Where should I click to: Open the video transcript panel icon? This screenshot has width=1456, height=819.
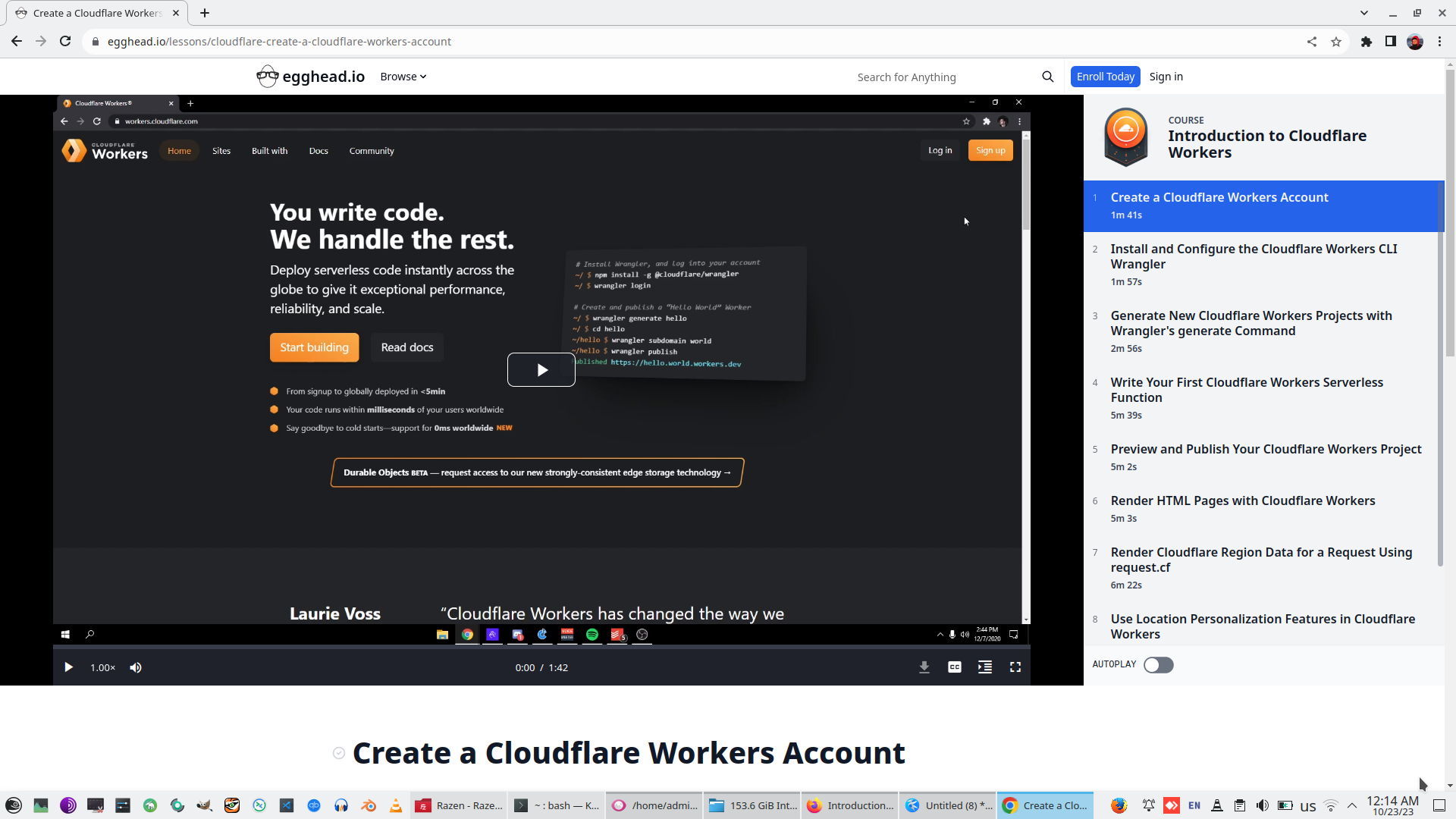coord(984,667)
